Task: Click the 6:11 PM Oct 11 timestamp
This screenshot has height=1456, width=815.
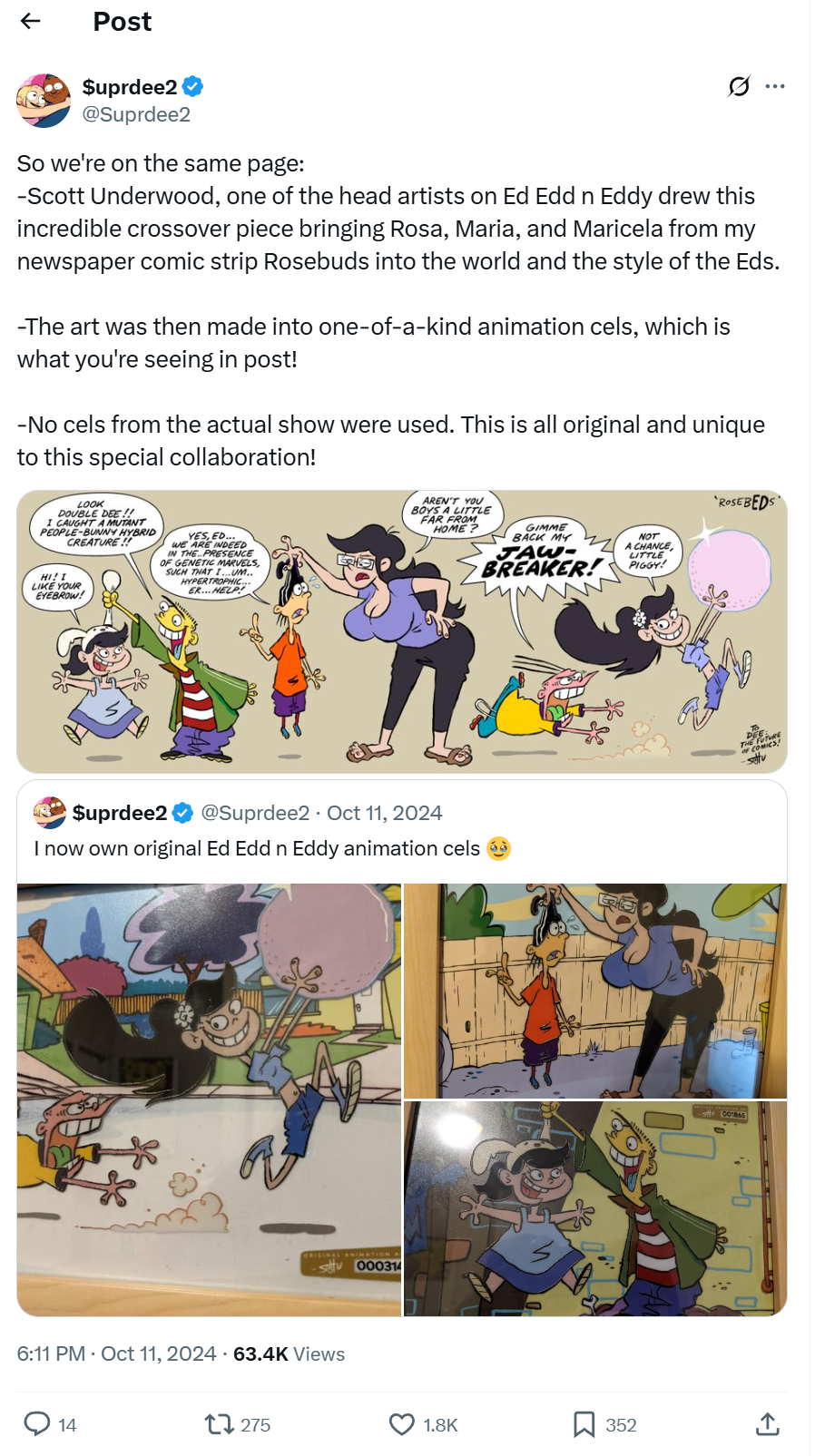Action: click(116, 1353)
